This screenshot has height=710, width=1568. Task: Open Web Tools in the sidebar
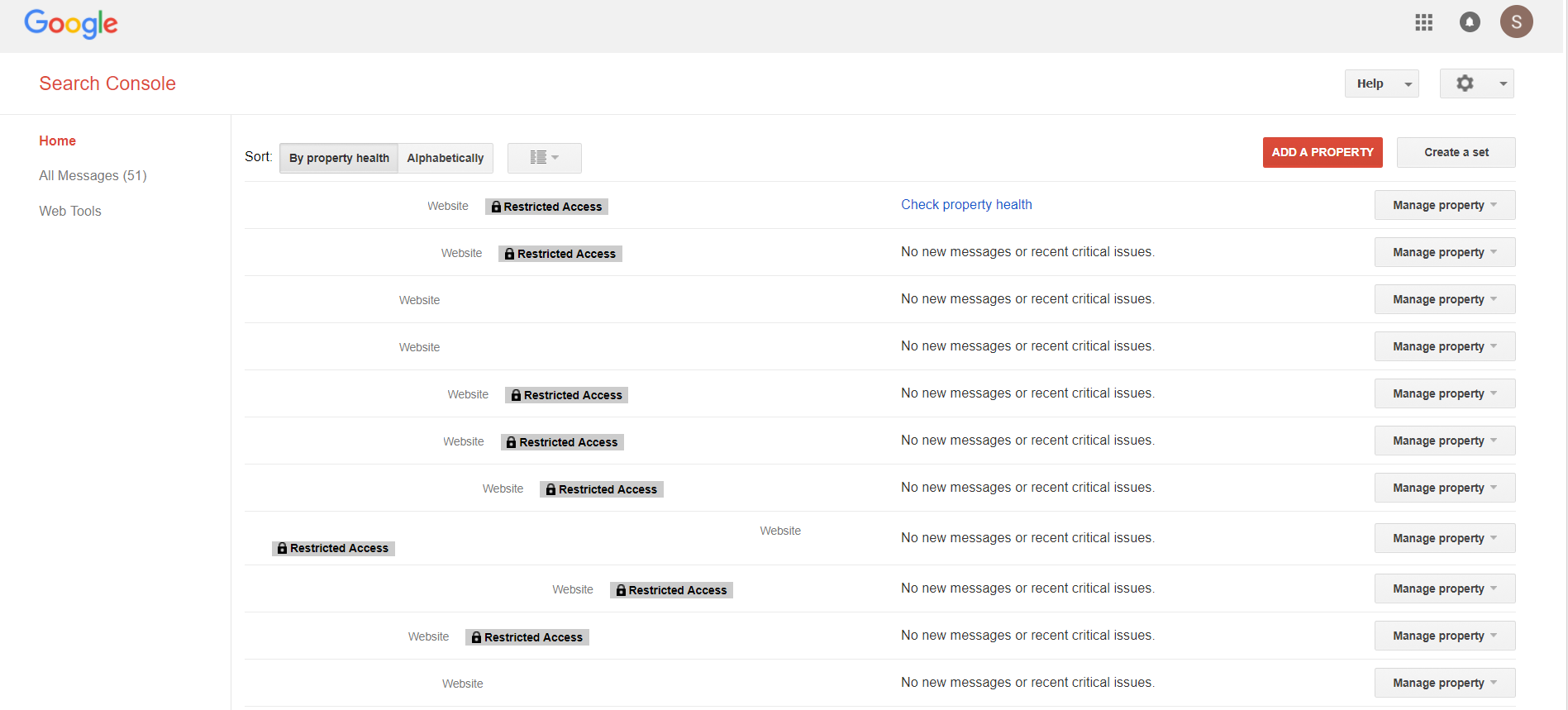(x=70, y=211)
